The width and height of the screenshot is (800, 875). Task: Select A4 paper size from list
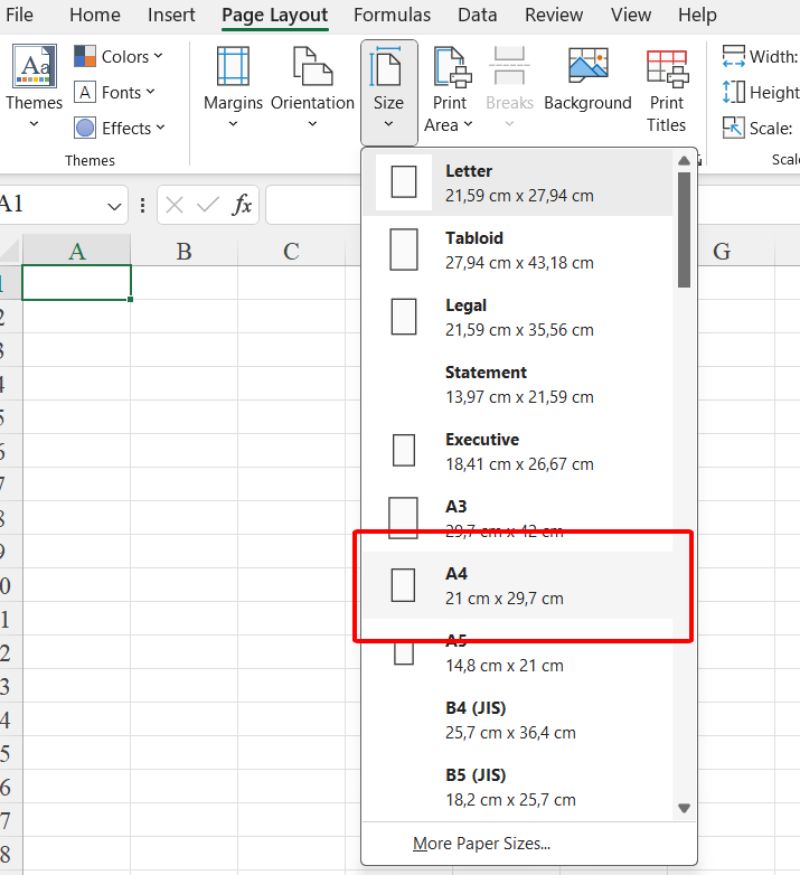(518, 586)
